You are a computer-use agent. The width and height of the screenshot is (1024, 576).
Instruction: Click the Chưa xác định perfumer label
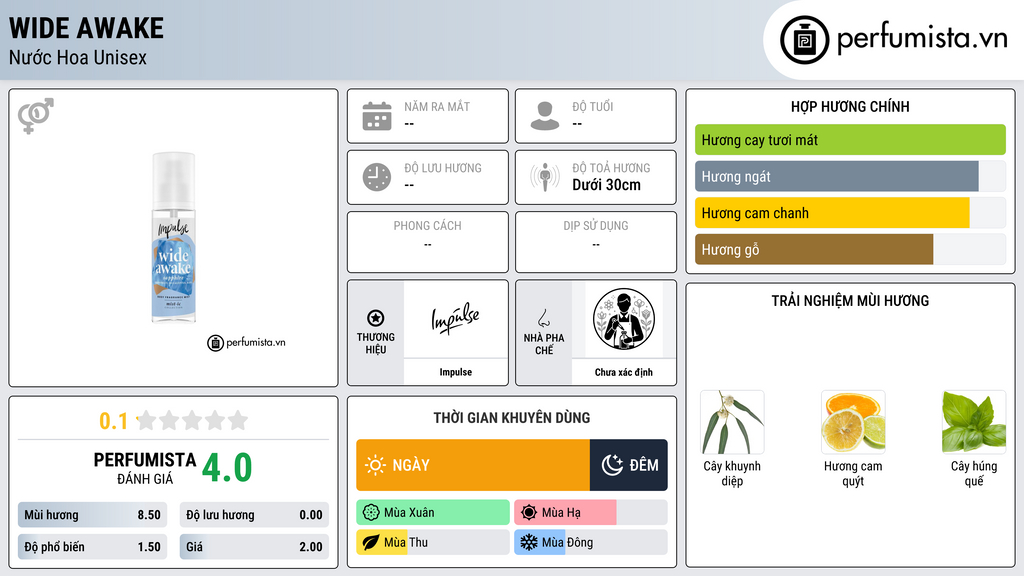pyautogui.click(x=624, y=372)
